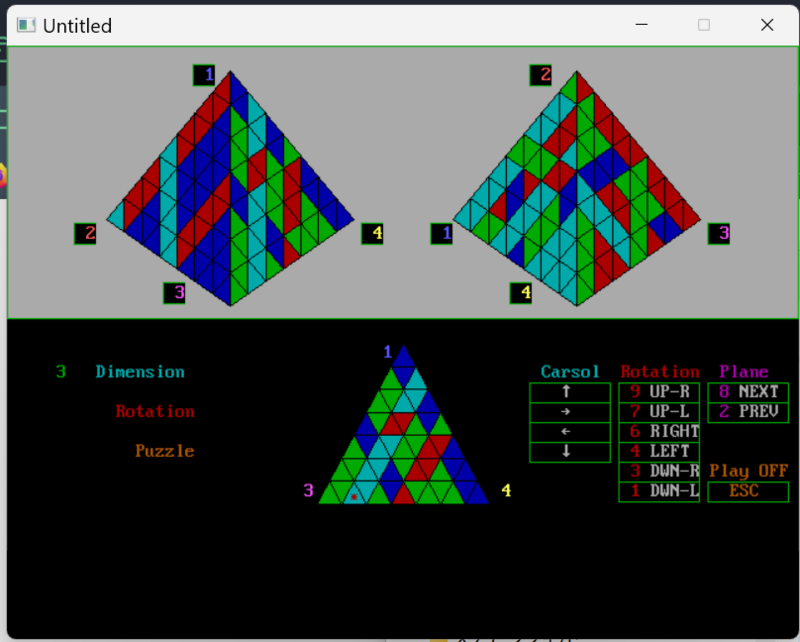Go to the 8 NEXT plane
Image resolution: width=800 pixels, height=642 pixels.
tap(748, 392)
